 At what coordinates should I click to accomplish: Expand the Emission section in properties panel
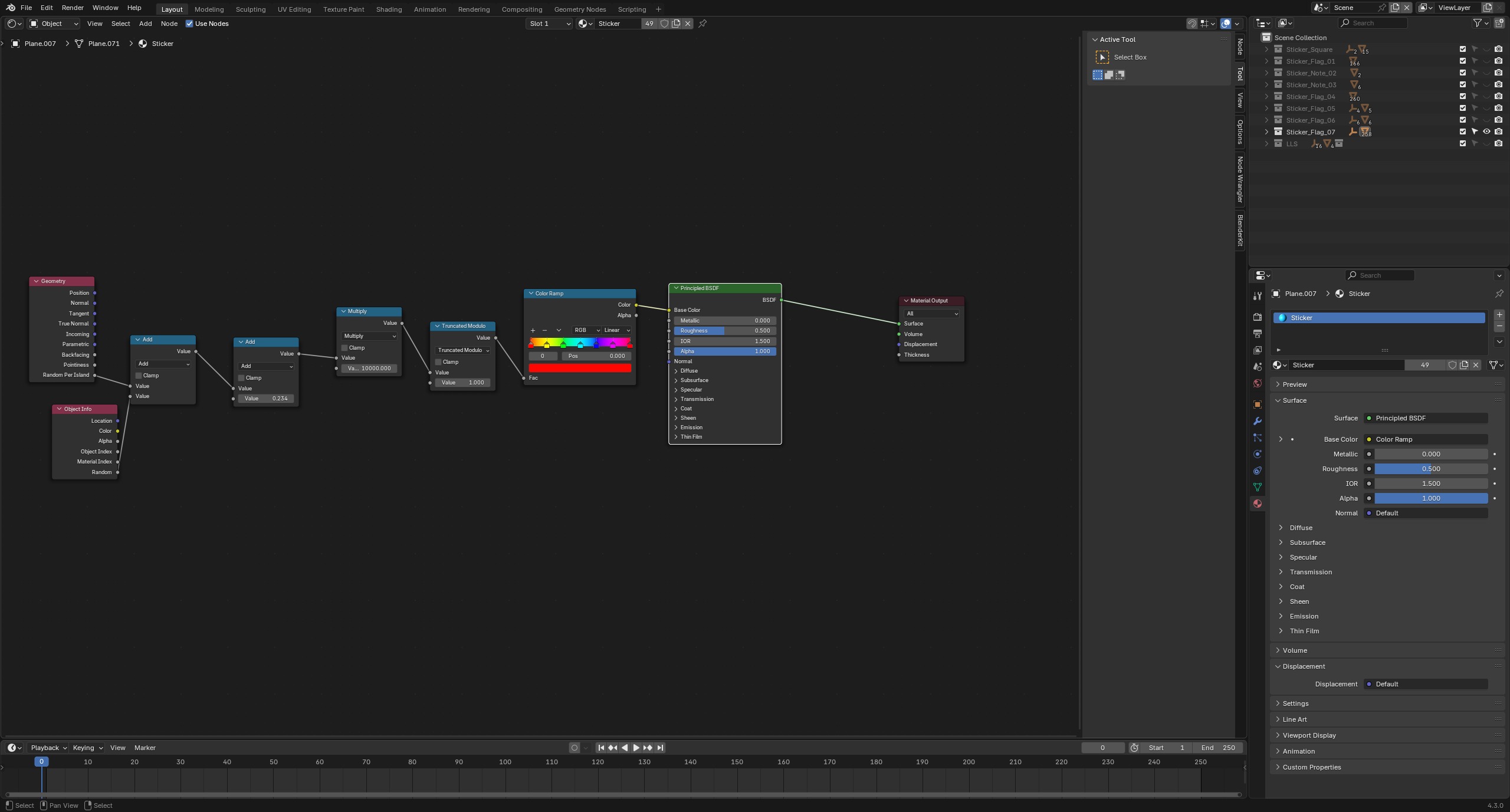(x=1304, y=616)
